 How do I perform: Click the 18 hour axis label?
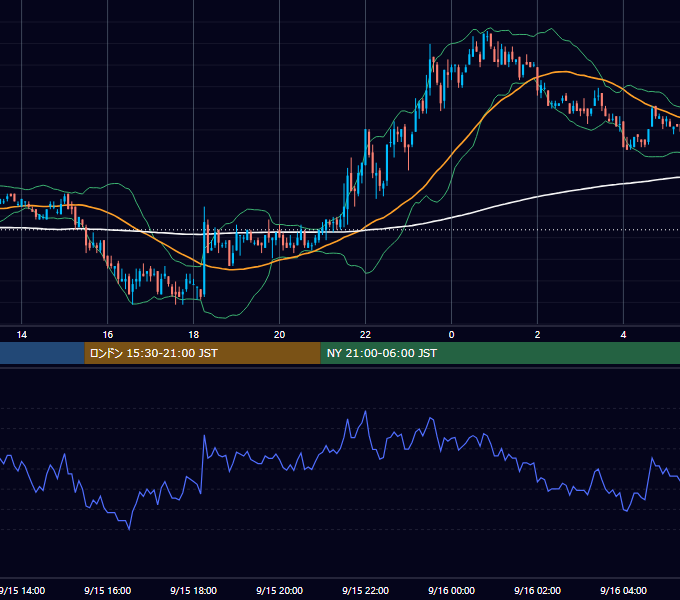(193, 335)
